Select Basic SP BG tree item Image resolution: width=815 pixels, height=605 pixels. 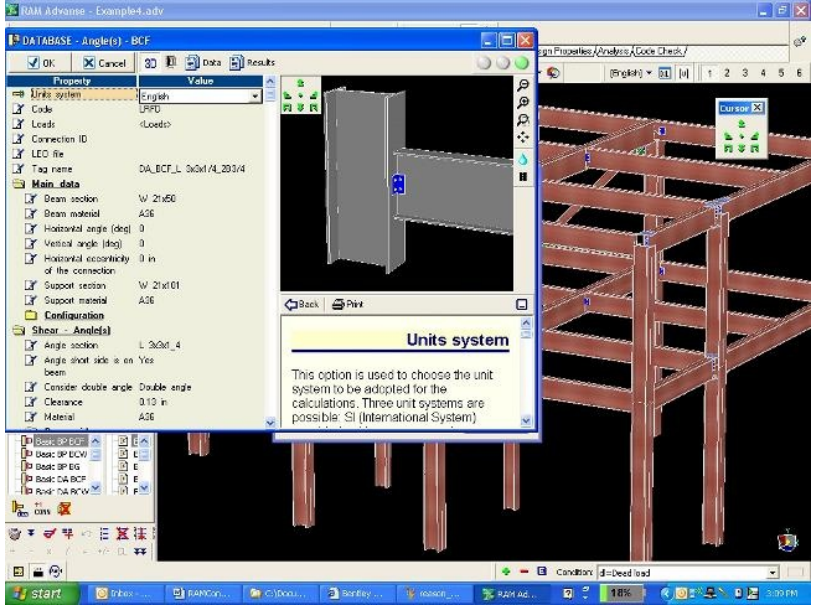58,467
